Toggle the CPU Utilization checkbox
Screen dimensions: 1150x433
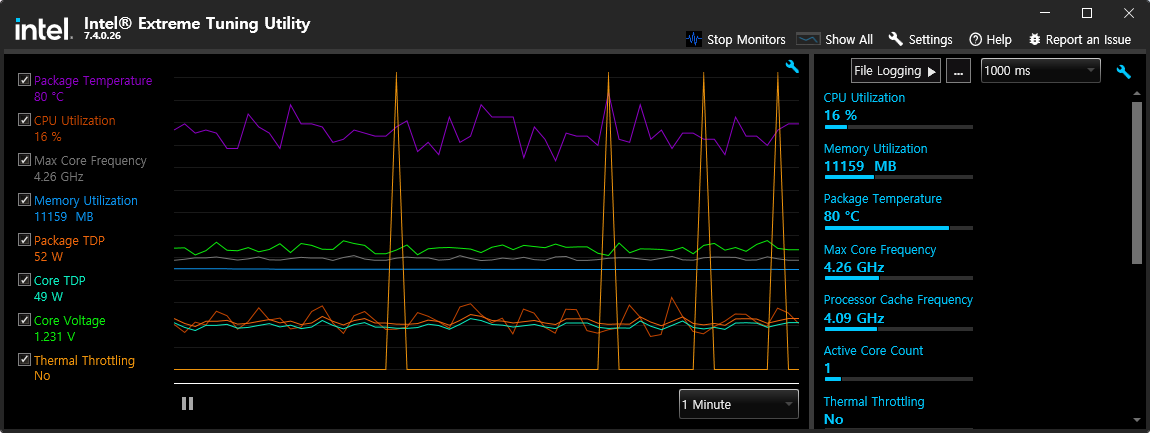tap(24, 120)
